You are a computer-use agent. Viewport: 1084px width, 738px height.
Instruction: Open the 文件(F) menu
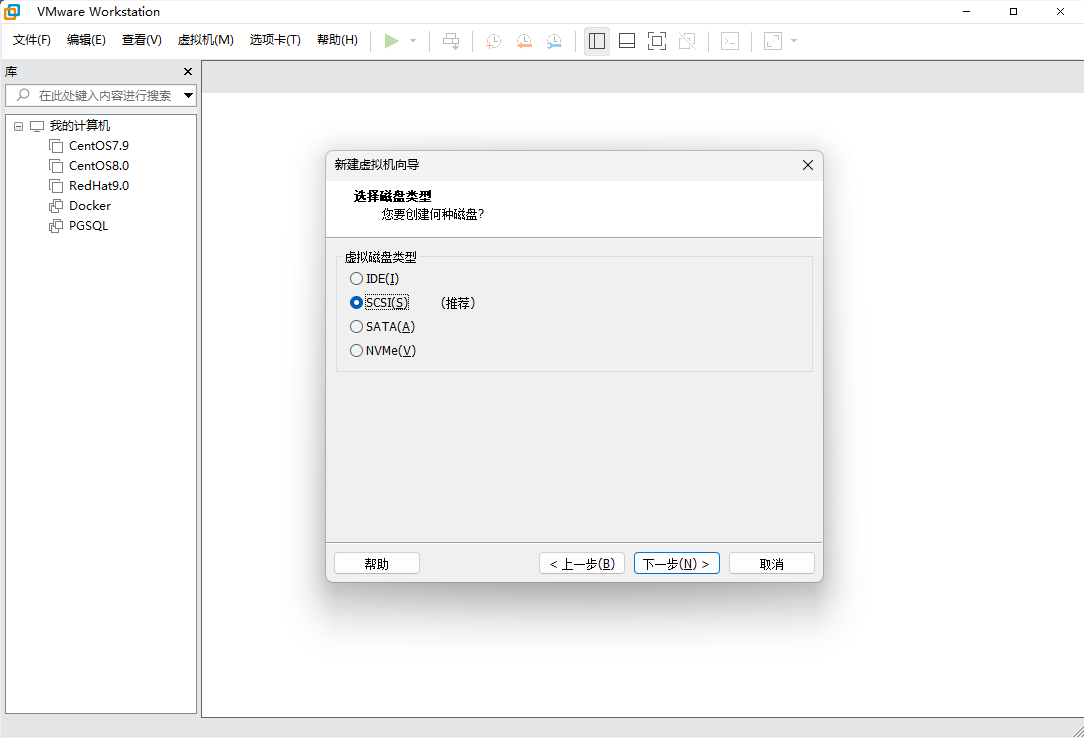click(32, 40)
